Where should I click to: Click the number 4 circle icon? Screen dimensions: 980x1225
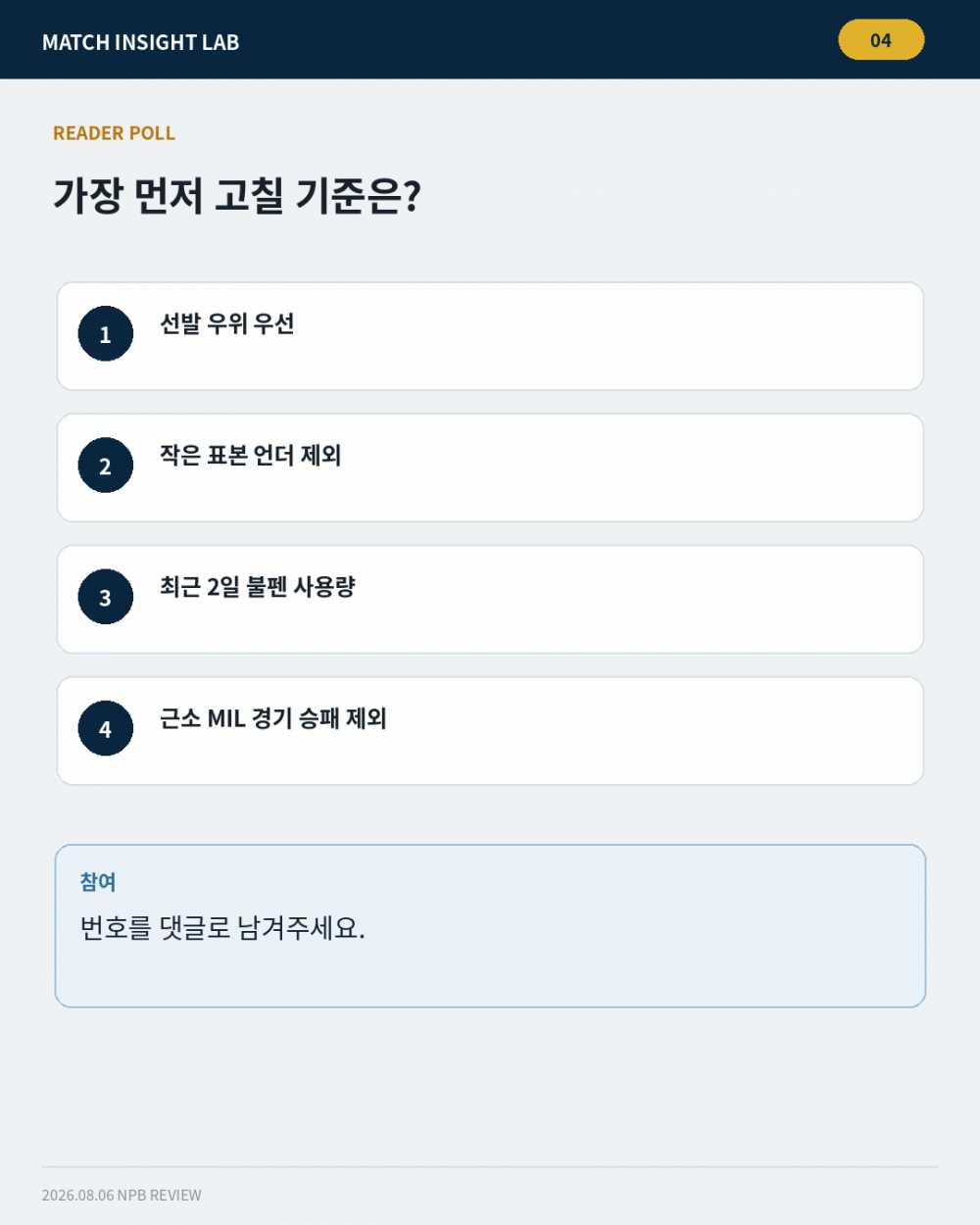105,728
